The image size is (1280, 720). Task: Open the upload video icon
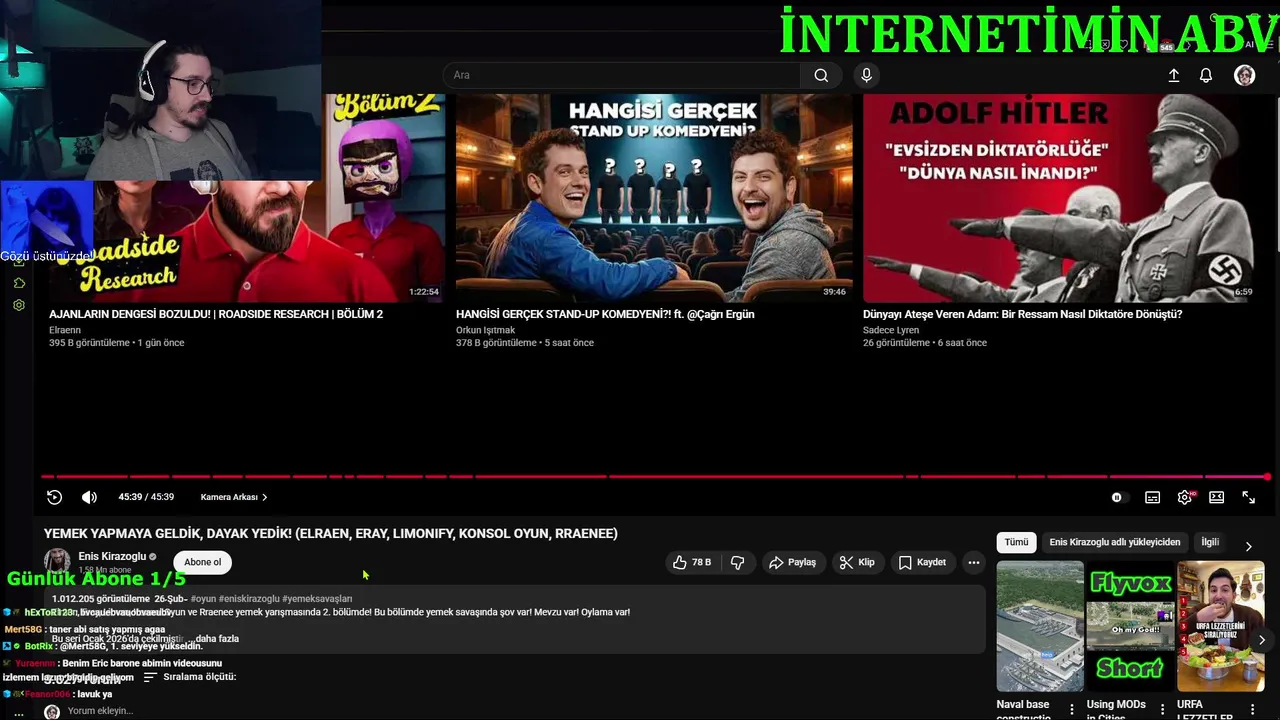(x=1174, y=75)
